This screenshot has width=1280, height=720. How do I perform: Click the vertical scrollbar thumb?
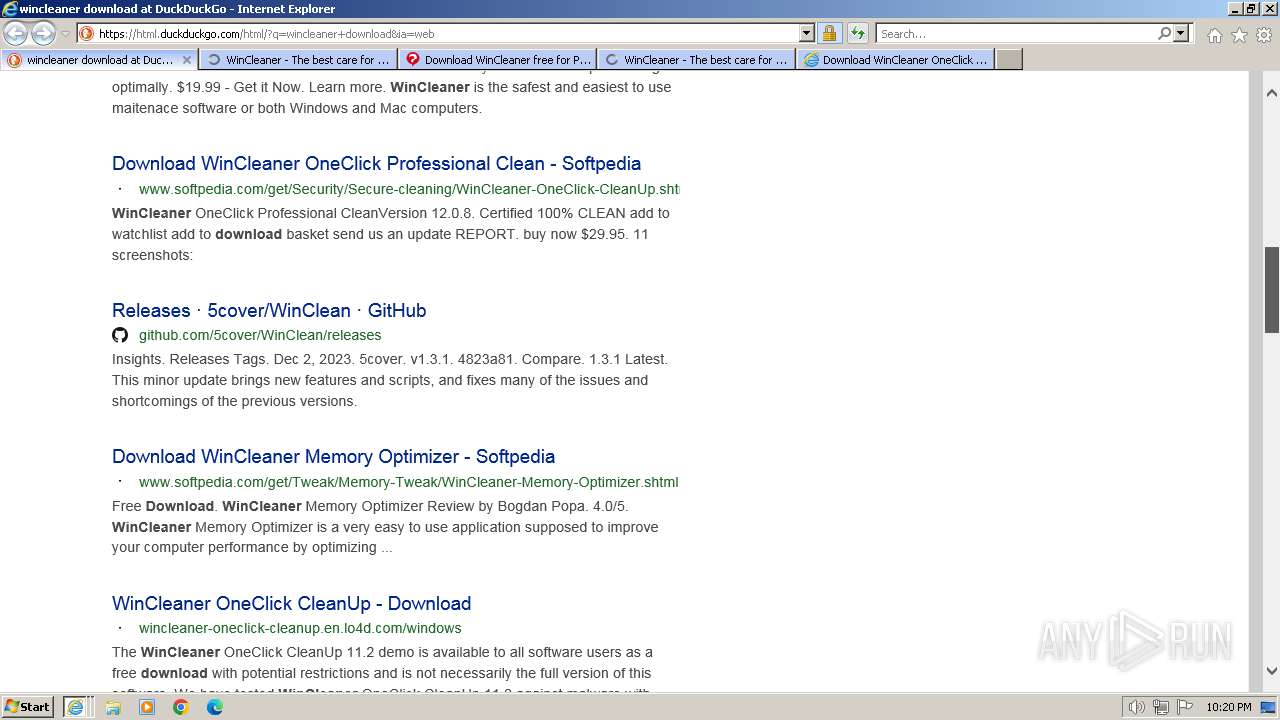click(x=1272, y=290)
